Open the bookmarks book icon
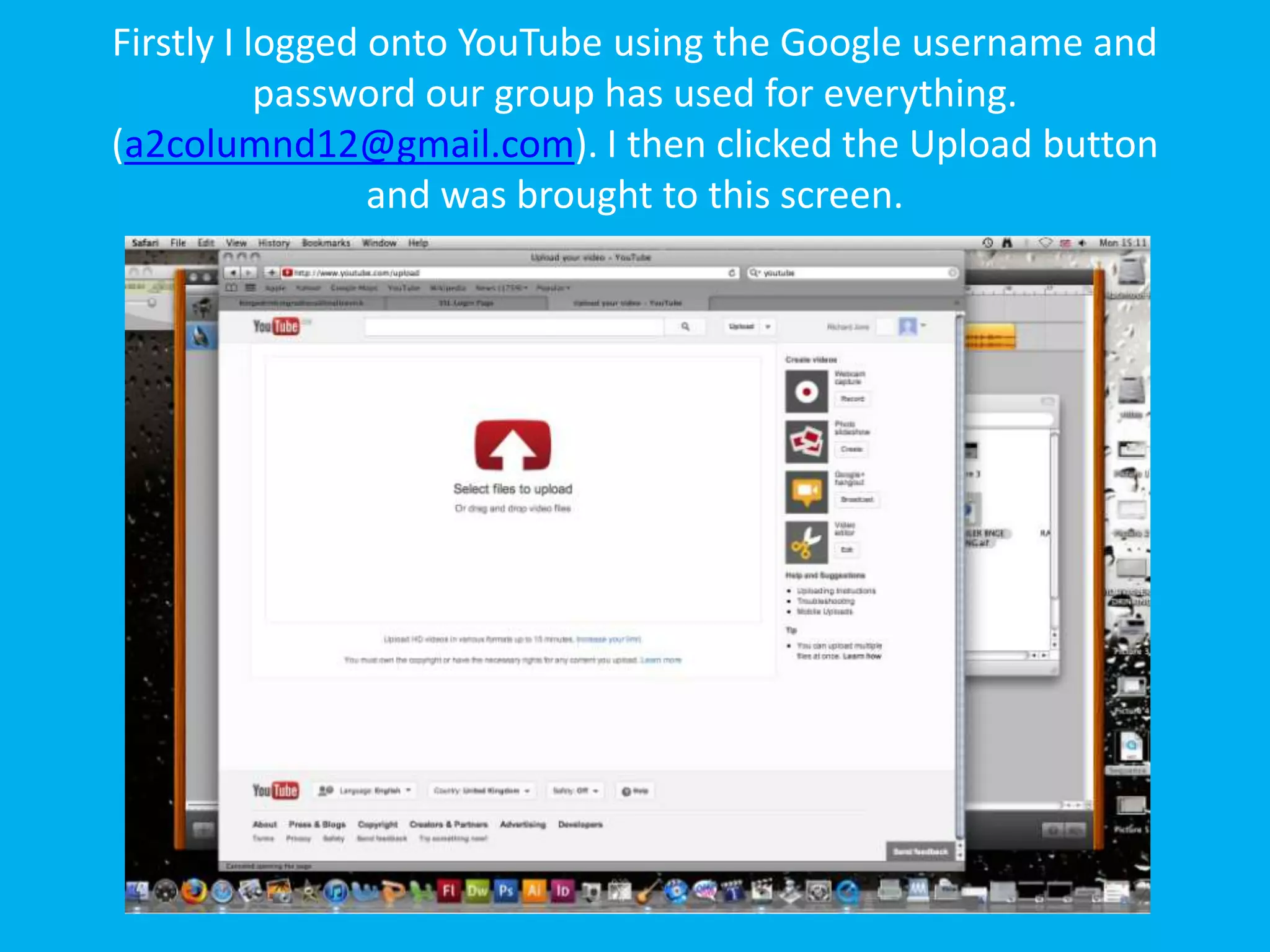Image resolution: width=1270 pixels, height=952 pixels. pyautogui.click(x=231, y=288)
